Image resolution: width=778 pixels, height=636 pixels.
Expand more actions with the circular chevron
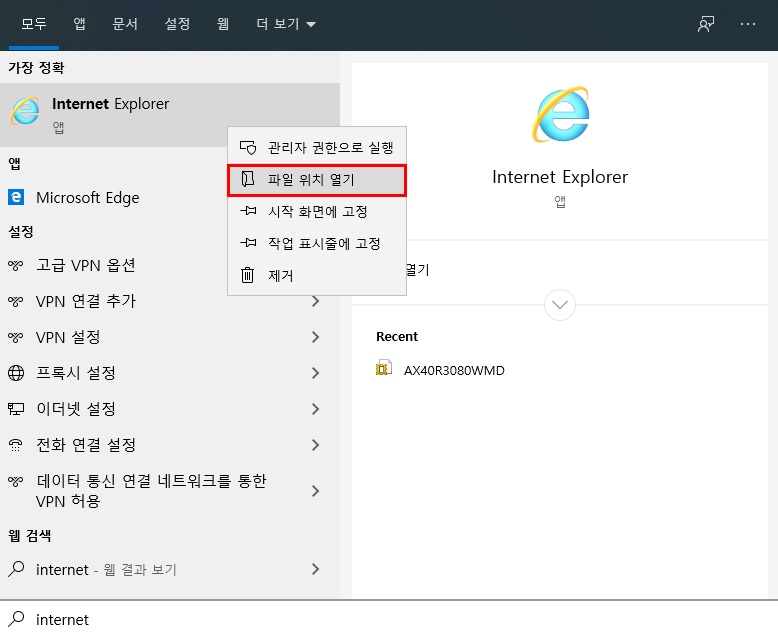click(560, 305)
